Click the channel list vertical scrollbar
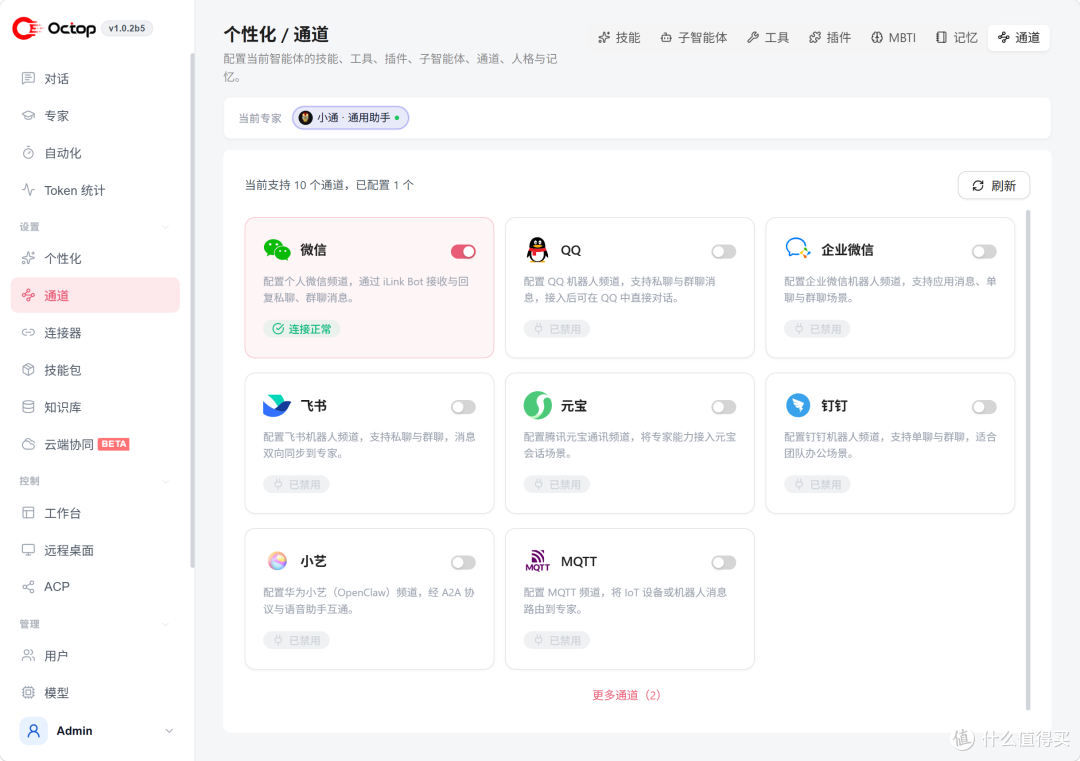 [1028, 460]
